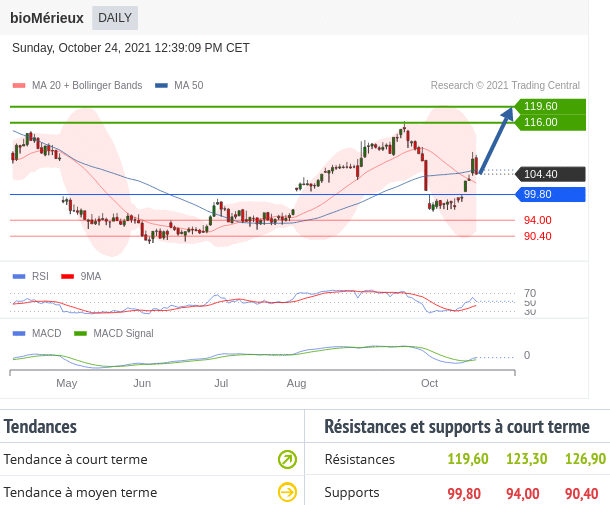Click the 123,30 resistance value
Screen dimensions: 610x505
(526, 459)
